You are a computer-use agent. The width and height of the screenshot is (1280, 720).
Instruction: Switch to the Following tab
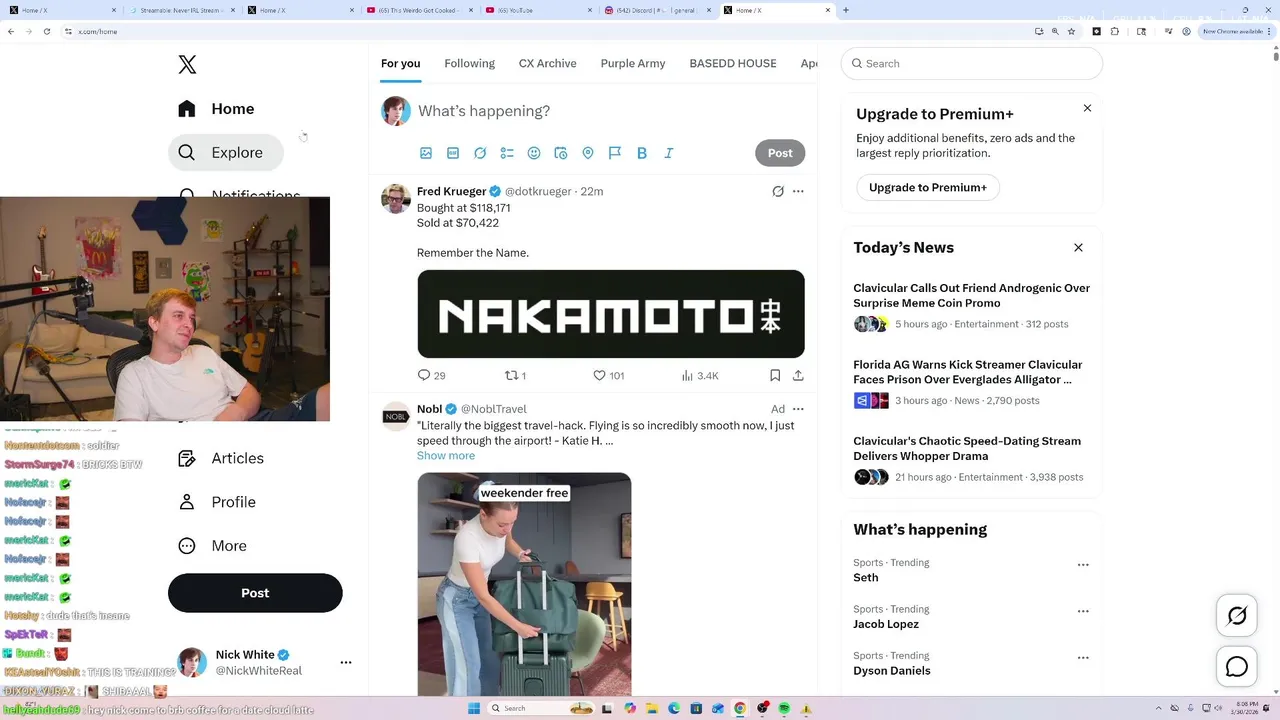point(469,63)
